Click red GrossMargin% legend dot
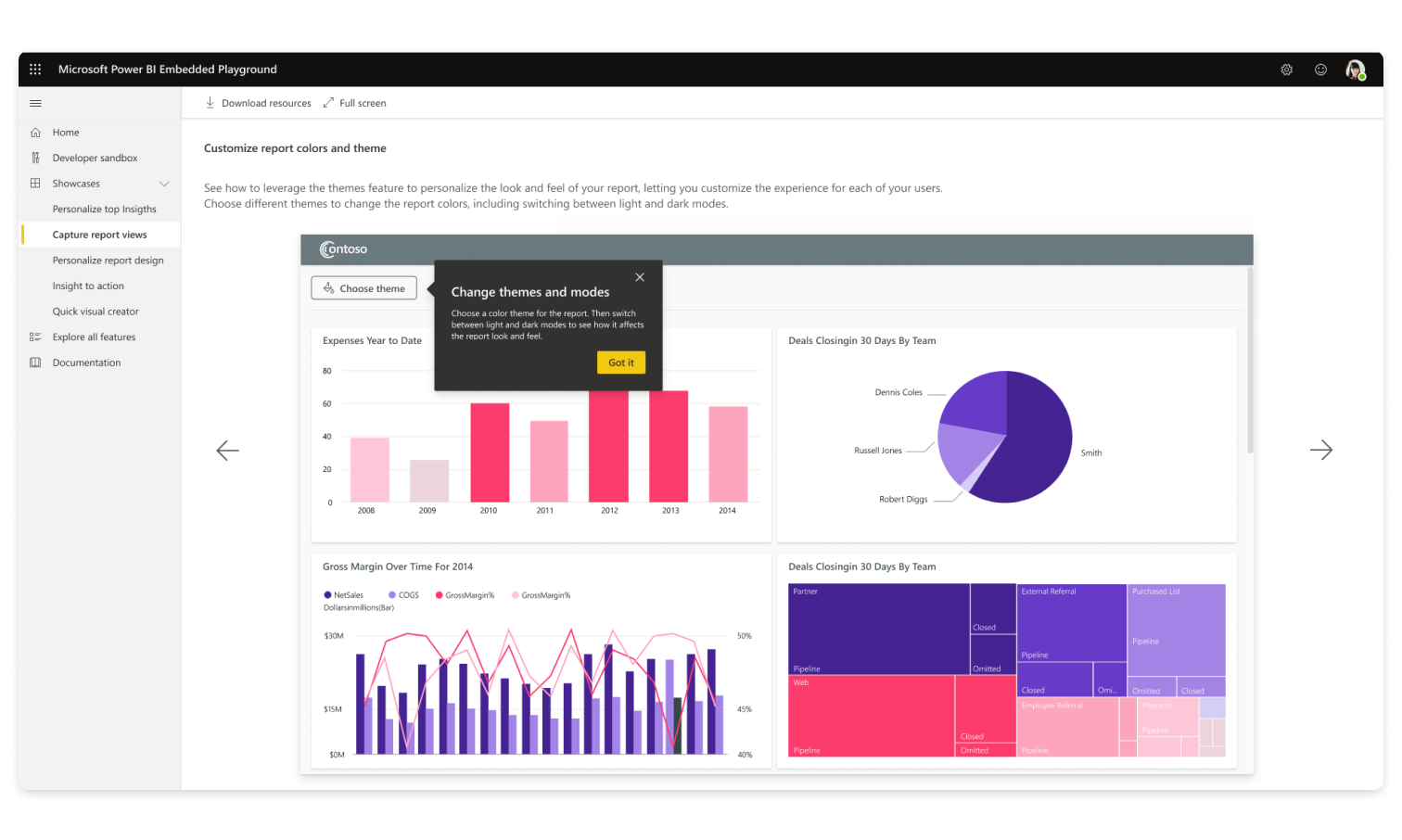 tap(439, 595)
